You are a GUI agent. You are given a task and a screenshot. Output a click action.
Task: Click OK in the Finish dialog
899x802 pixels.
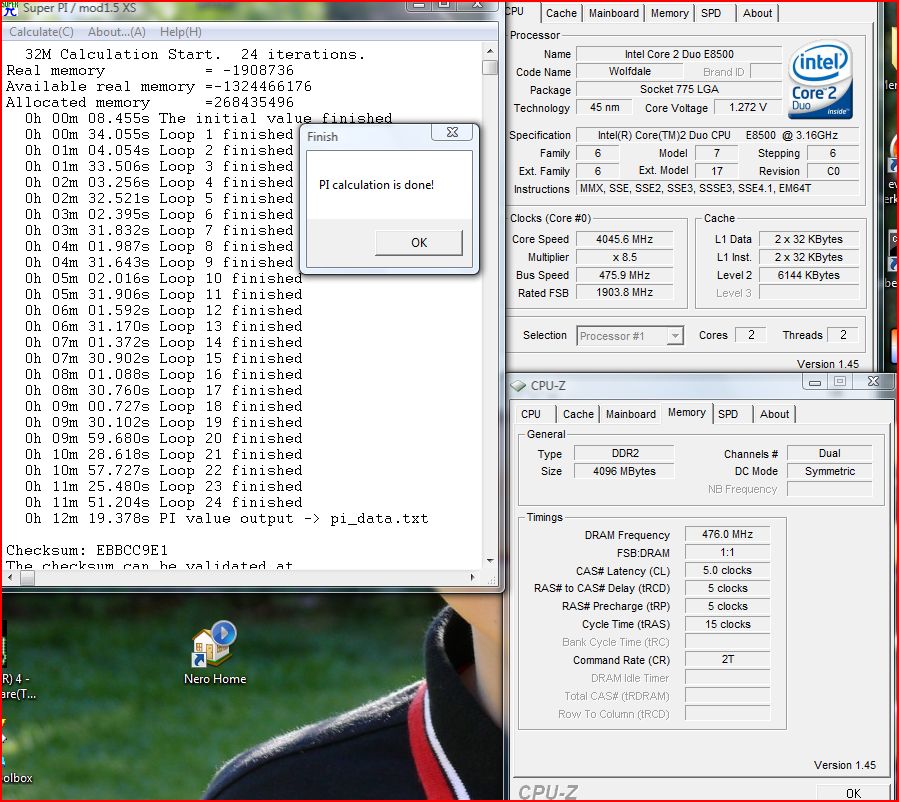[419, 242]
